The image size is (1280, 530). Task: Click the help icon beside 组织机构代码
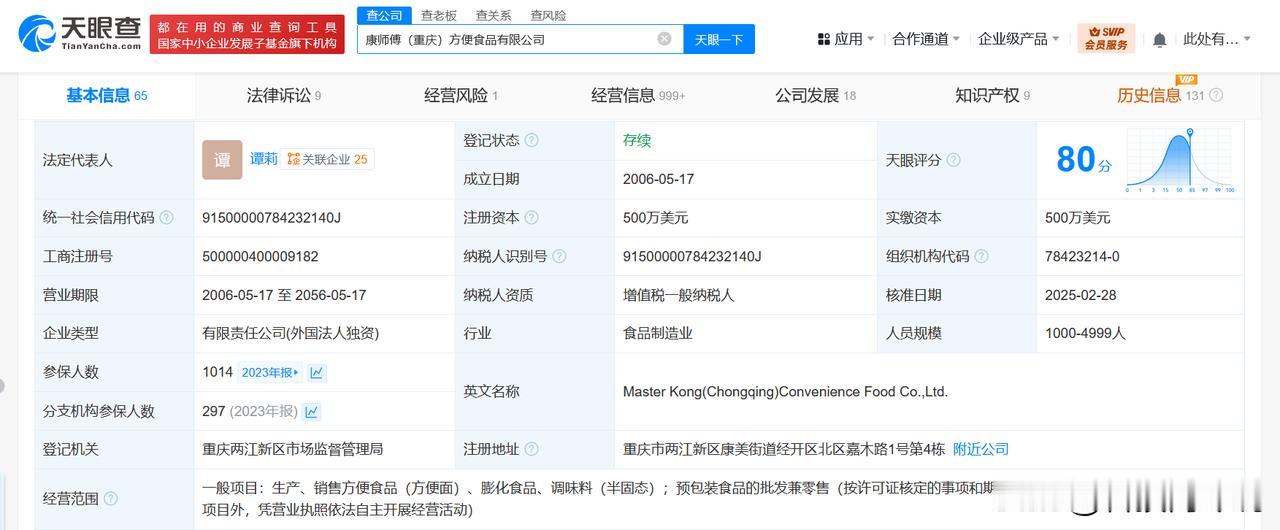tap(981, 256)
